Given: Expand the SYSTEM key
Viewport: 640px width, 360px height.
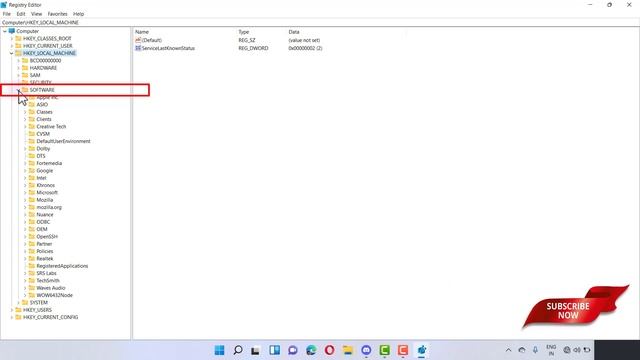Looking at the screenshot, I should click(18, 302).
